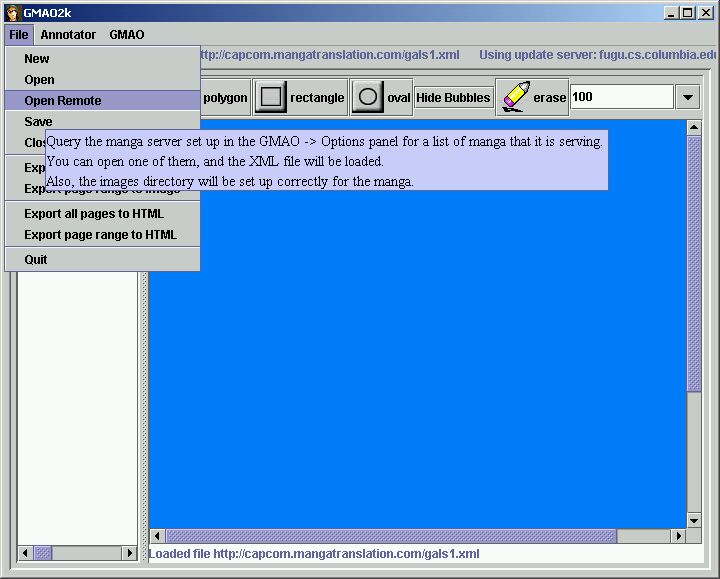Click Hide Bubbles button
Viewport: 720px width, 579px height.
[453, 97]
